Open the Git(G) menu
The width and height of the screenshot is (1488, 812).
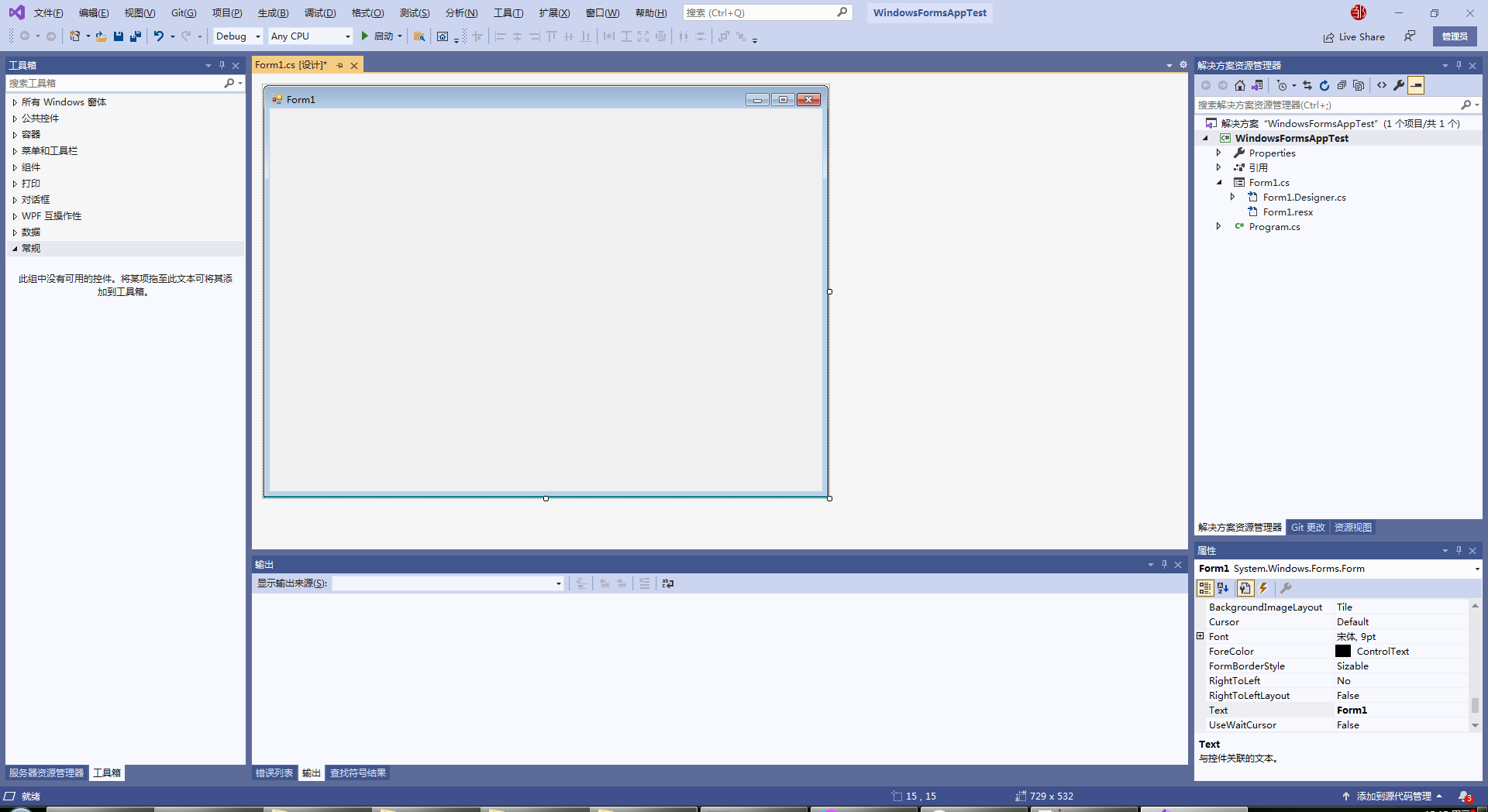point(184,13)
